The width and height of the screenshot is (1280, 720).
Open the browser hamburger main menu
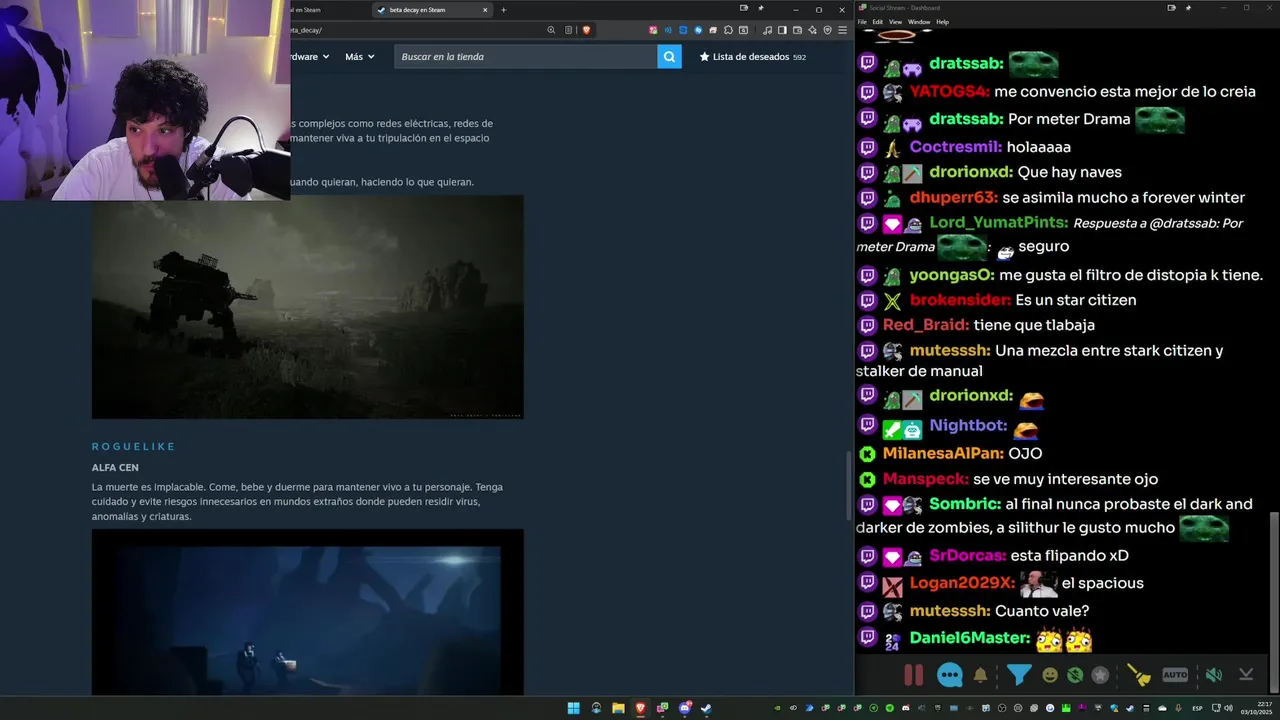[x=842, y=30]
